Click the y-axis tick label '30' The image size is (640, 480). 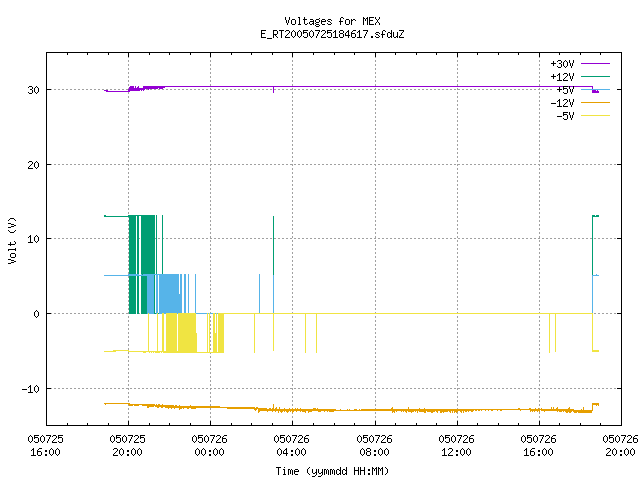click(x=33, y=90)
